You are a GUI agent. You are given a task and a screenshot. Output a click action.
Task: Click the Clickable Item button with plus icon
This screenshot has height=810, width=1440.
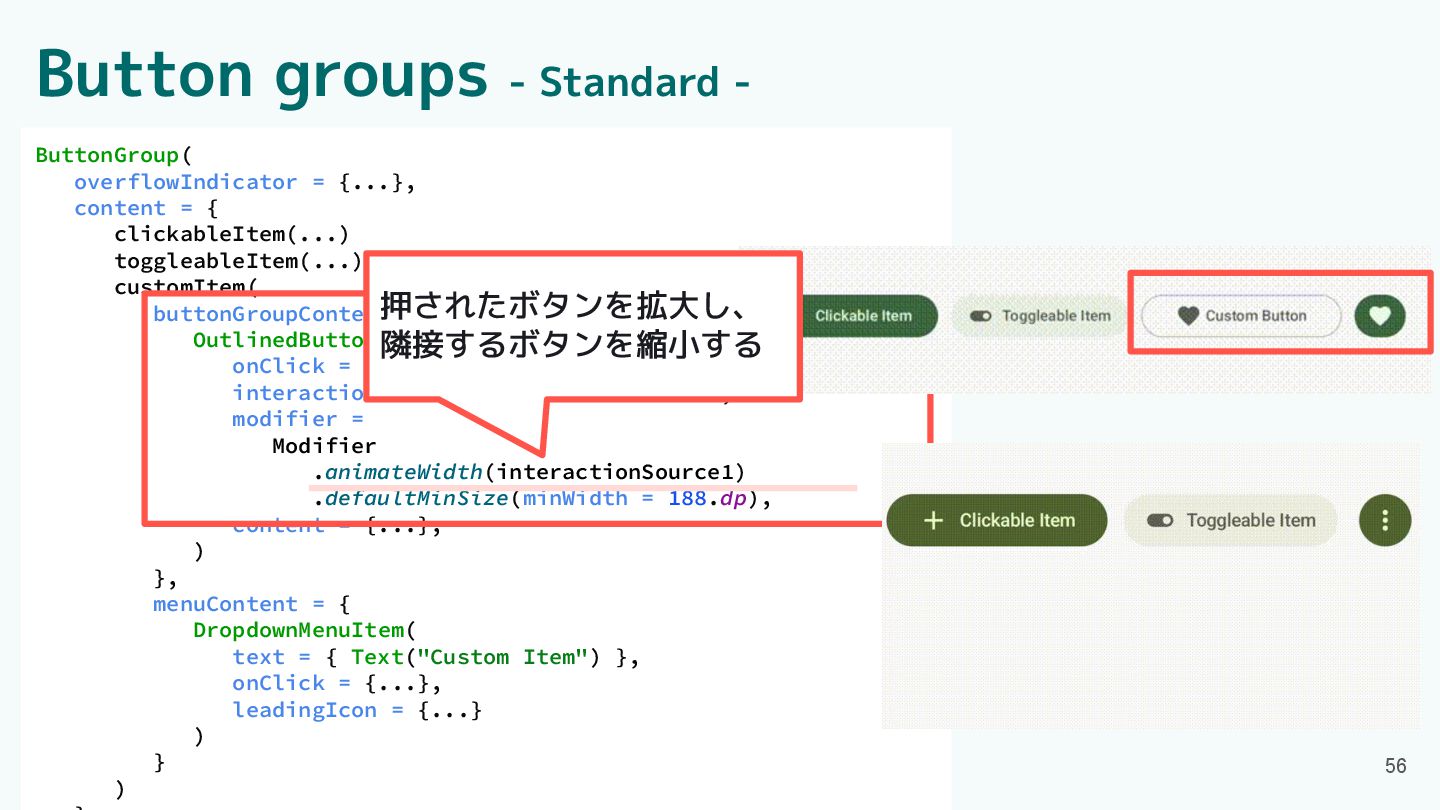(997, 520)
